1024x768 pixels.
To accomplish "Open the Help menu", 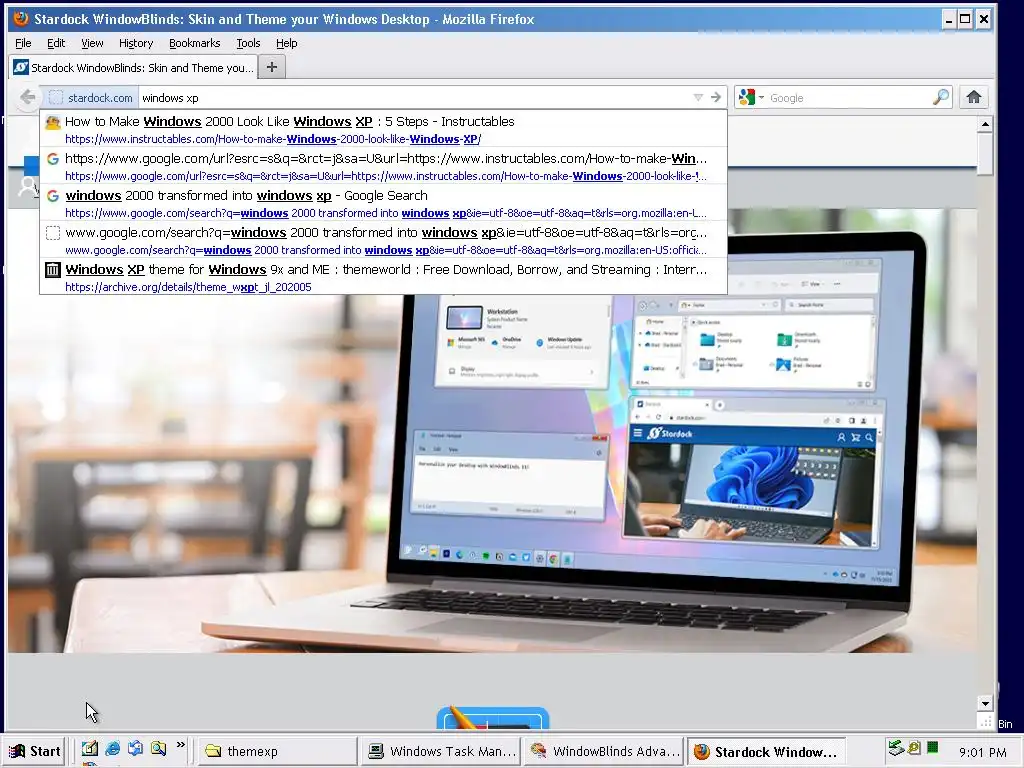I will click(287, 43).
